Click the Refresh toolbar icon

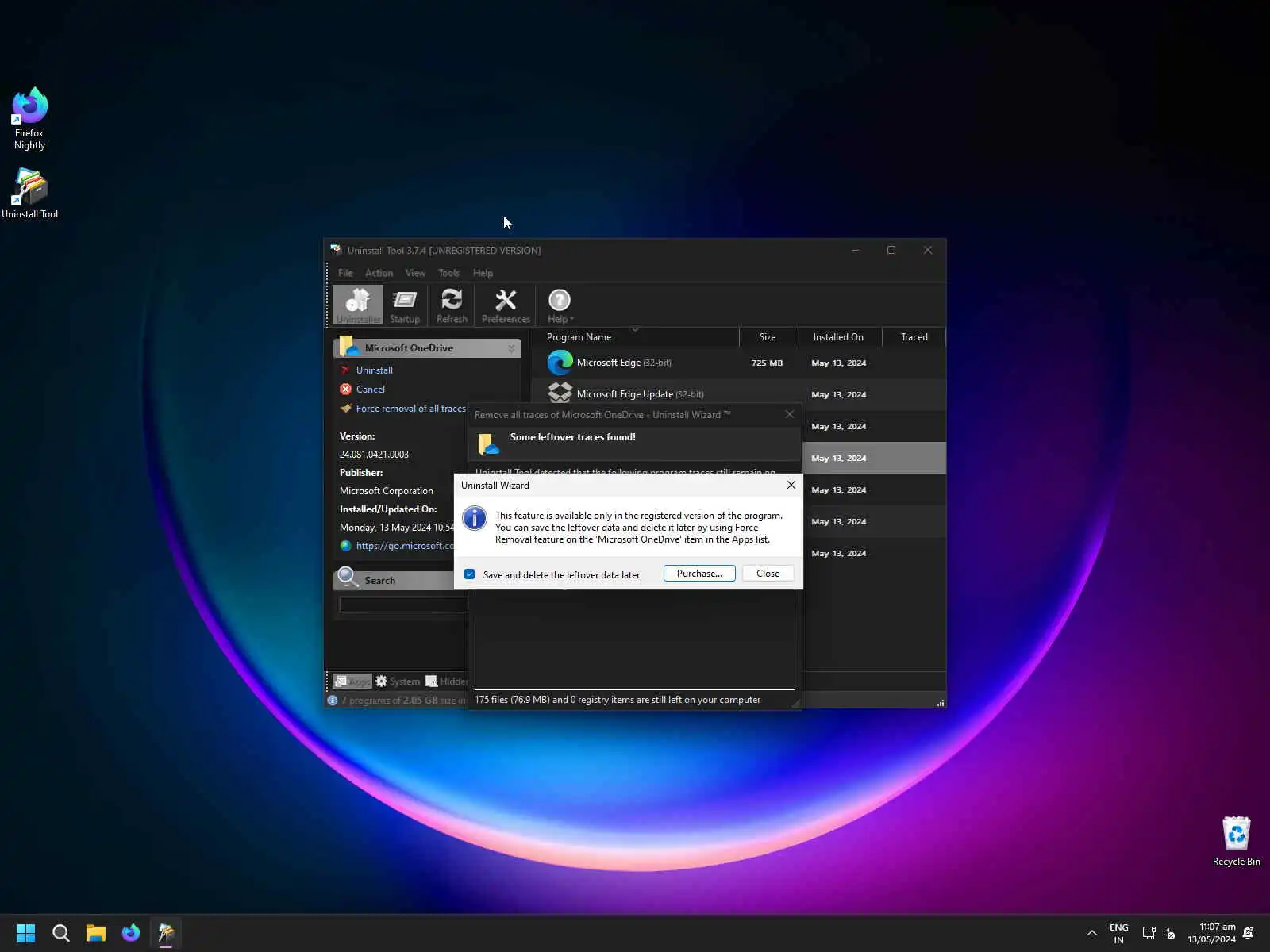pos(452,305)
